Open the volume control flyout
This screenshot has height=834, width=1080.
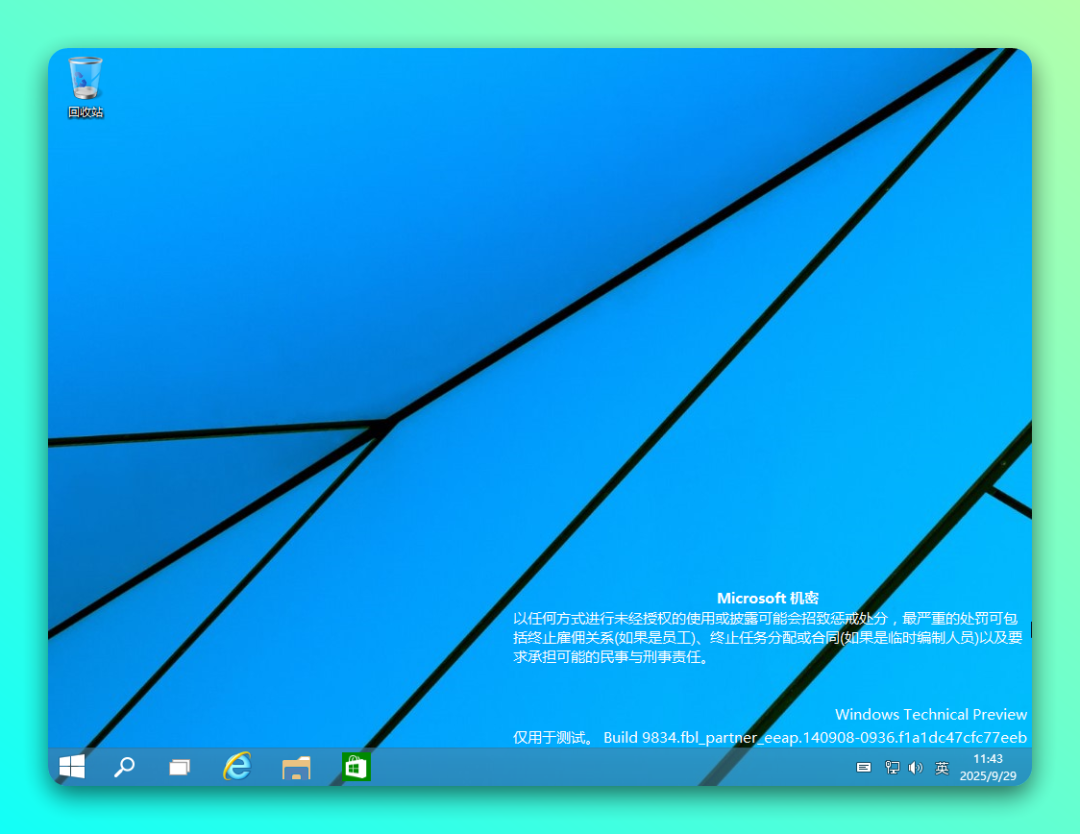[x=915, y=769]
